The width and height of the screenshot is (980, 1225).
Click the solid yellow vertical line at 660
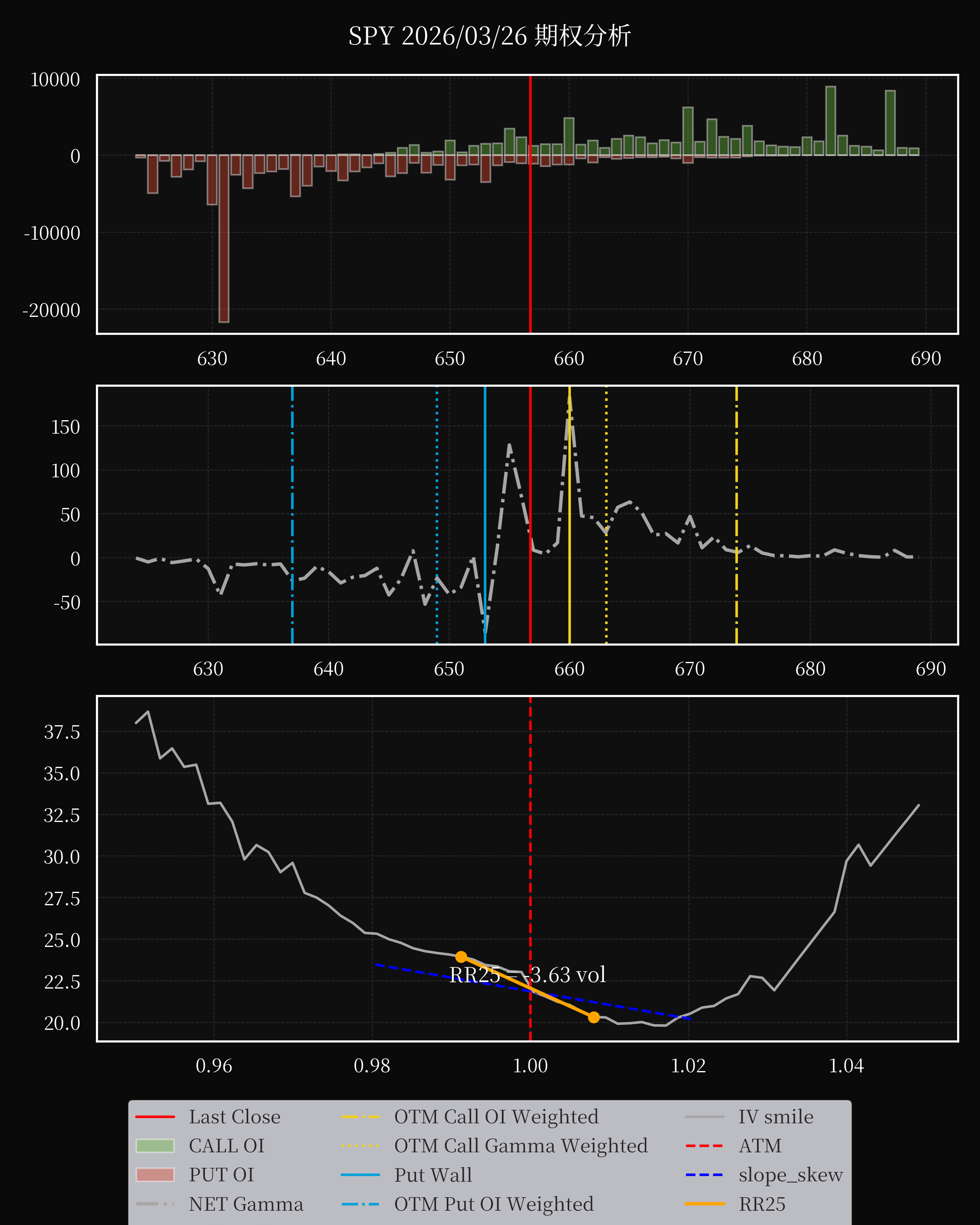pos(569,515)
